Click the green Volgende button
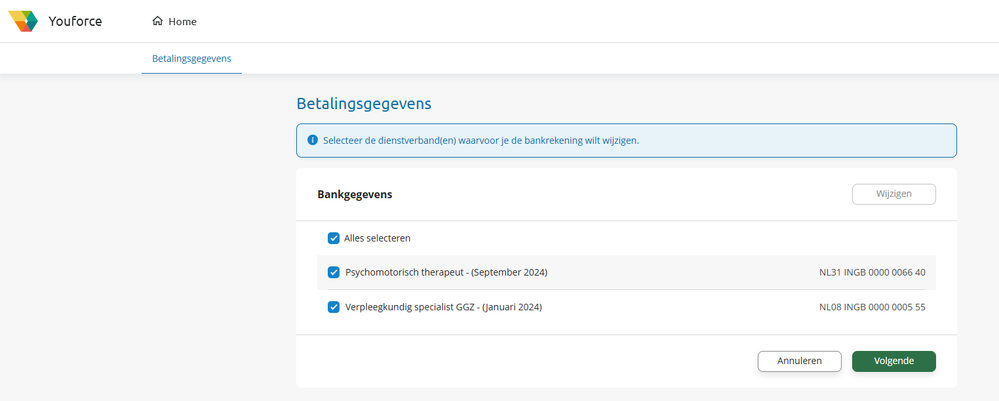The height and width of the screenshot is (401, 999). pos(894,361)
